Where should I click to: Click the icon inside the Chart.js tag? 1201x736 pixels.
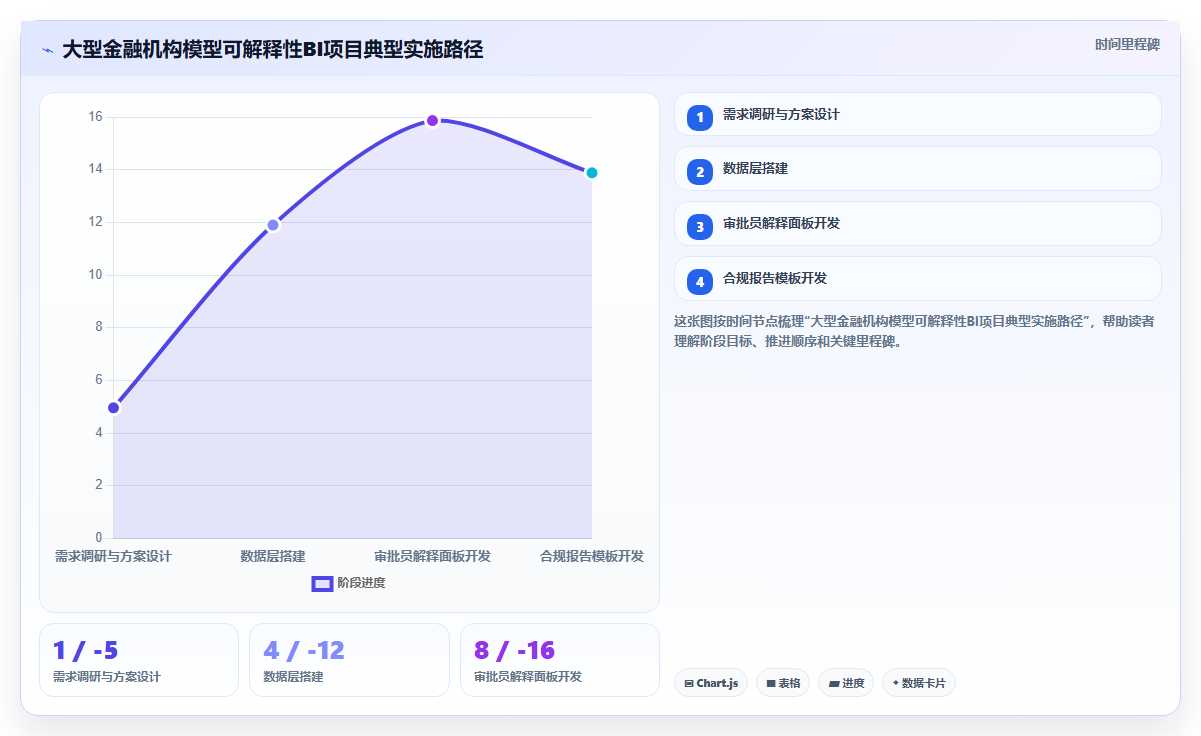click(x=689, y=684)
